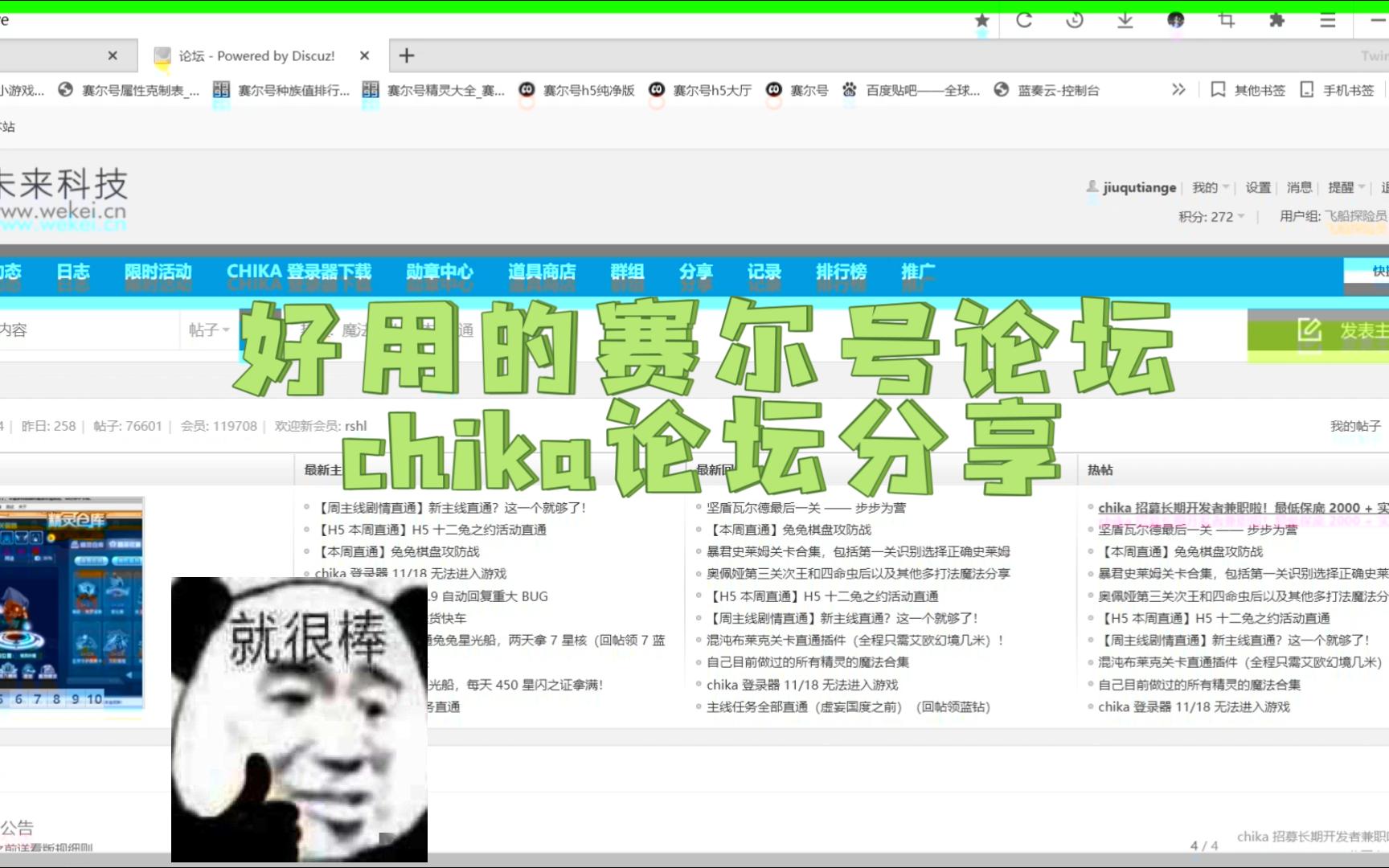The image size is (1389, 868).
Task: Open the extensions puzzle icon
Action: pyautogui.click(x=1276, y=20)
